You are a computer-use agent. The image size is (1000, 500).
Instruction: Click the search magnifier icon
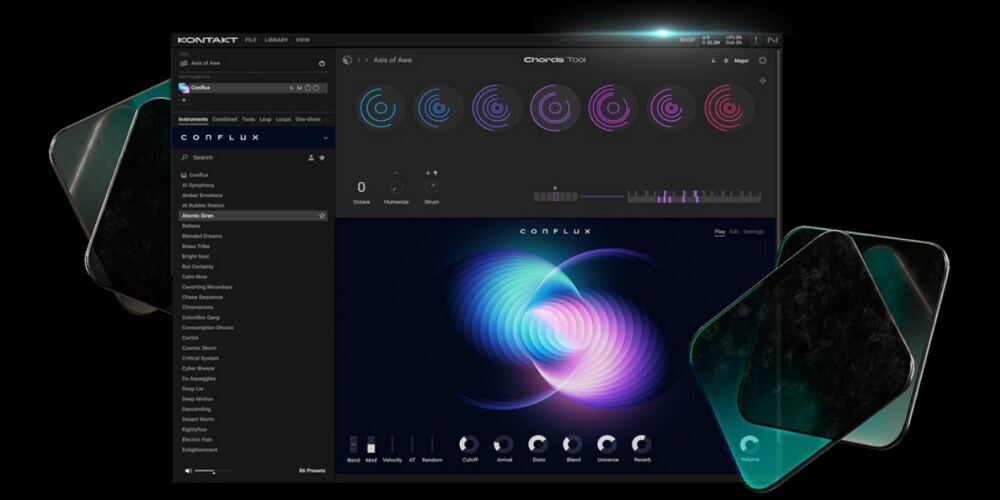click(x=185, y=157)
